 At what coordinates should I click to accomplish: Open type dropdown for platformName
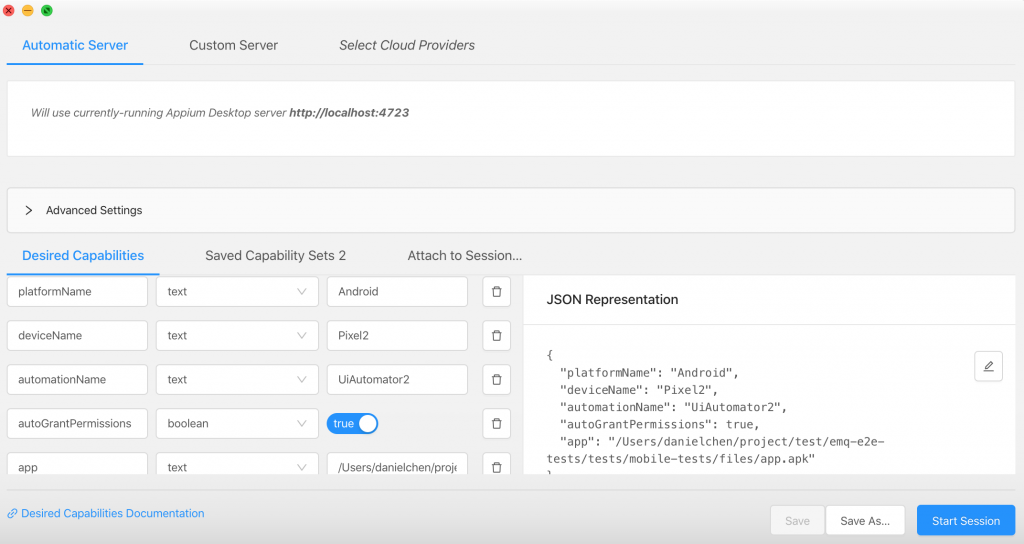(237, 292)
